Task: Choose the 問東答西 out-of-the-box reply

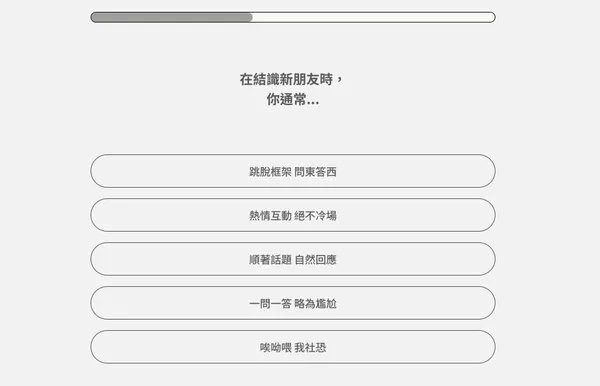Action: [293, 171]
